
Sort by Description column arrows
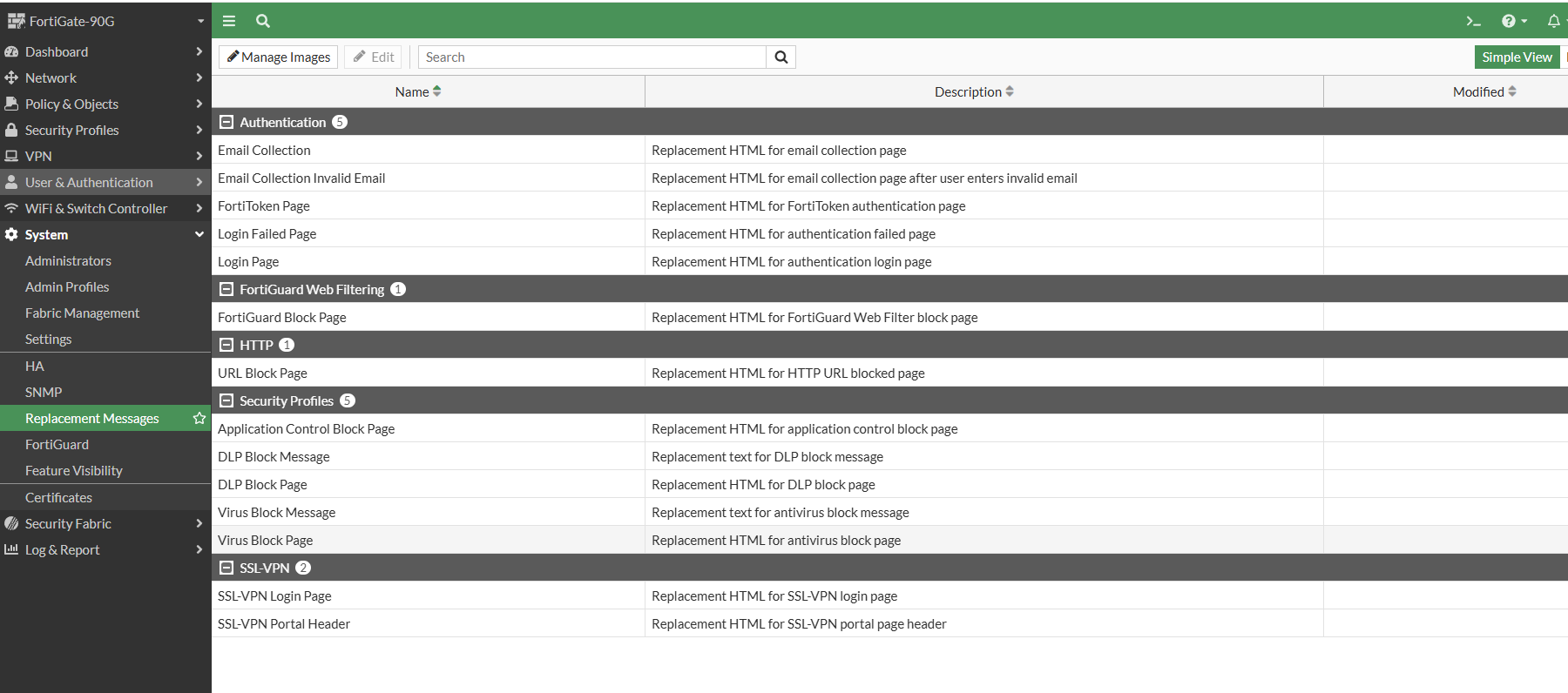1010,91
